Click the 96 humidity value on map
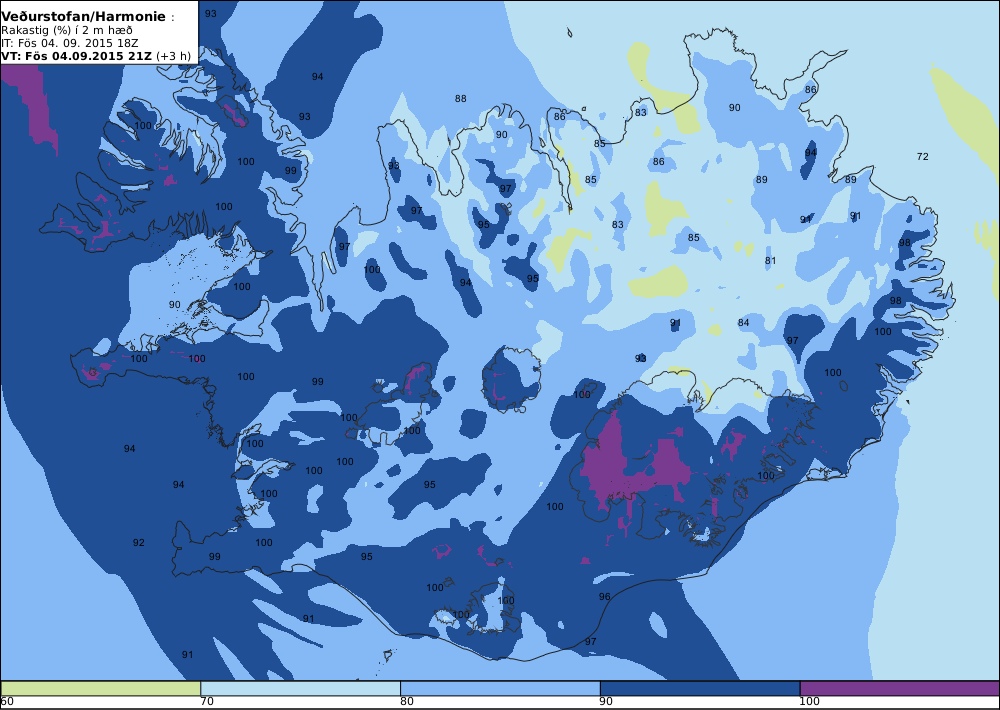 605,596
